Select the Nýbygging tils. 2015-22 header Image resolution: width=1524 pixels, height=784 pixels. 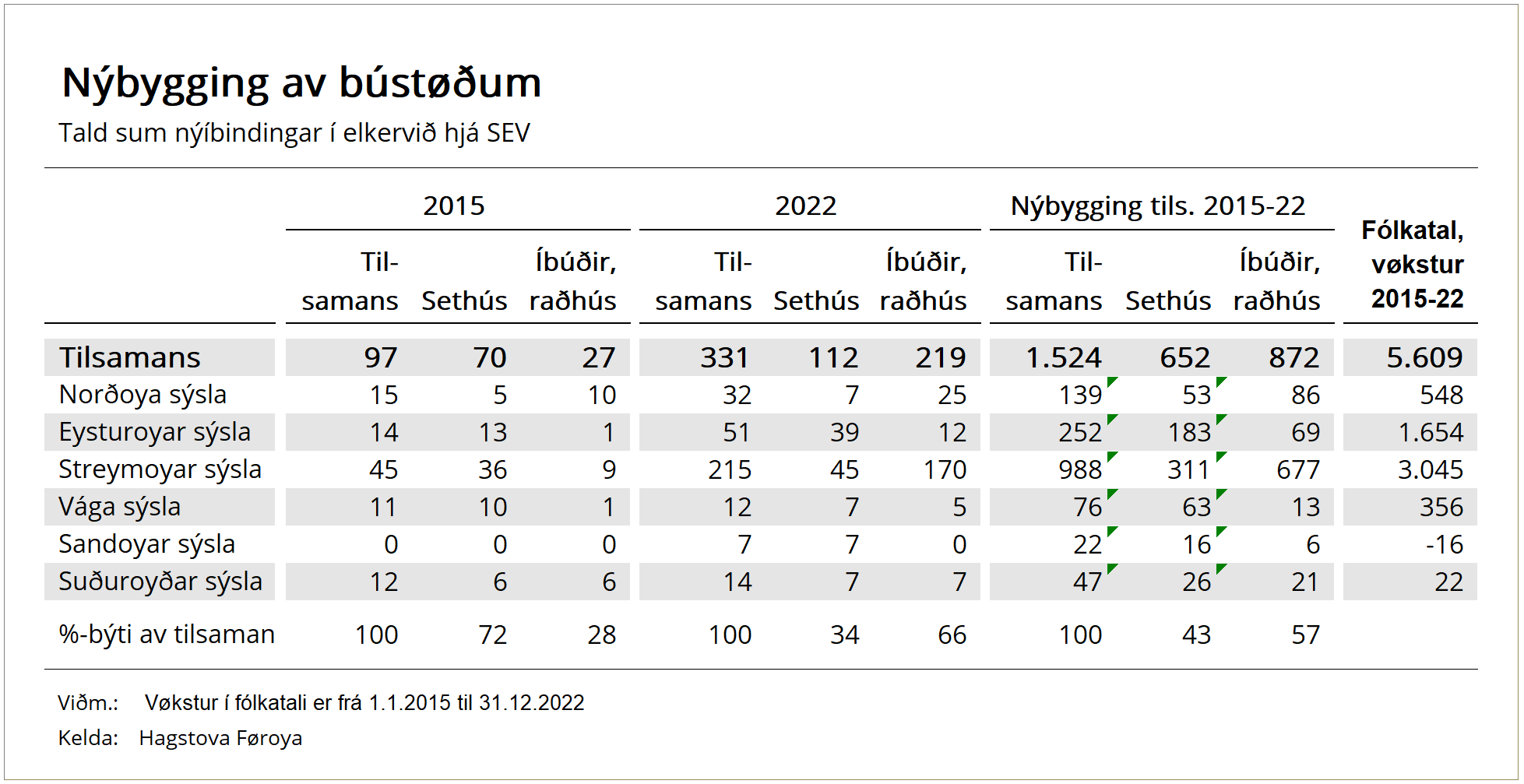(x=1157, y=206)
